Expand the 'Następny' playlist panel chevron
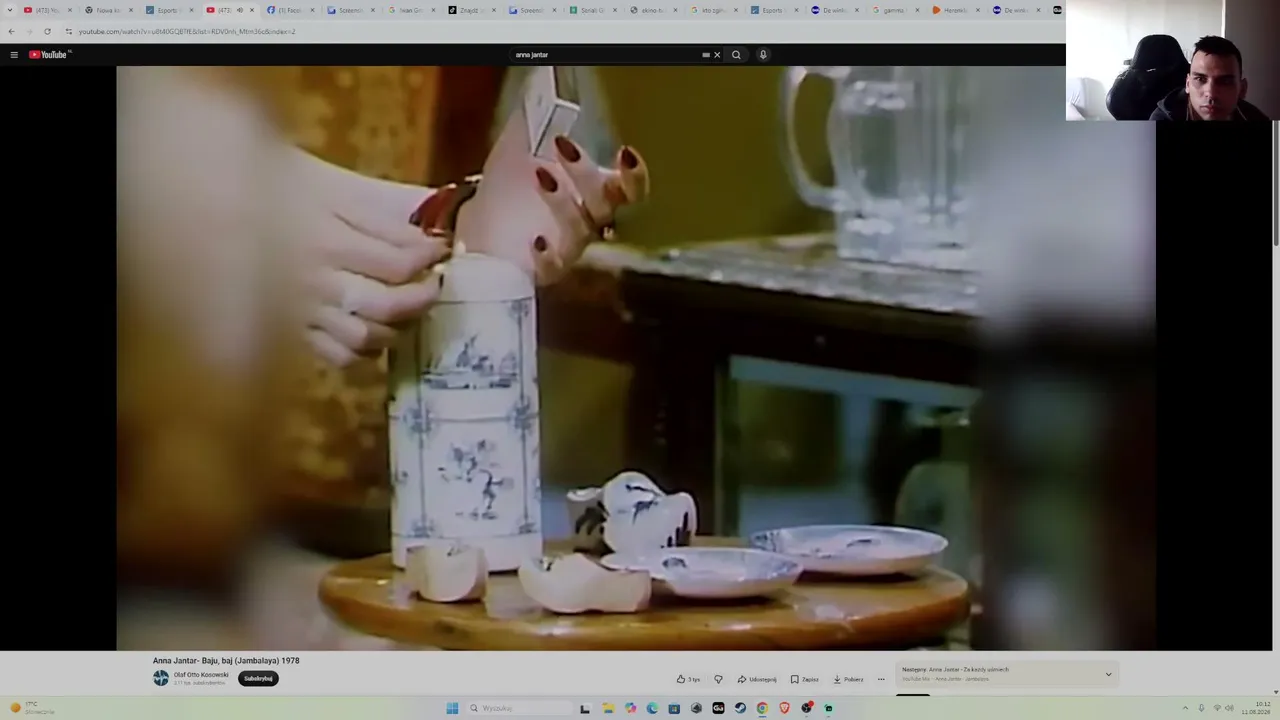The image size is (1280, 720). 1108,674
